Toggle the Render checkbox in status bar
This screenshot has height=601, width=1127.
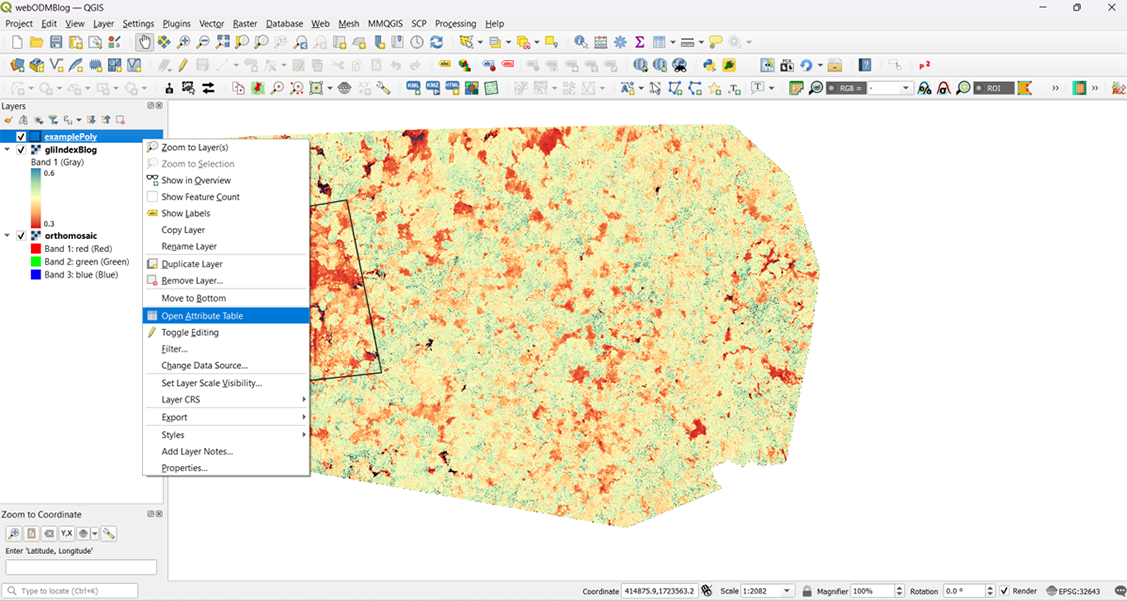[1004, 591]
